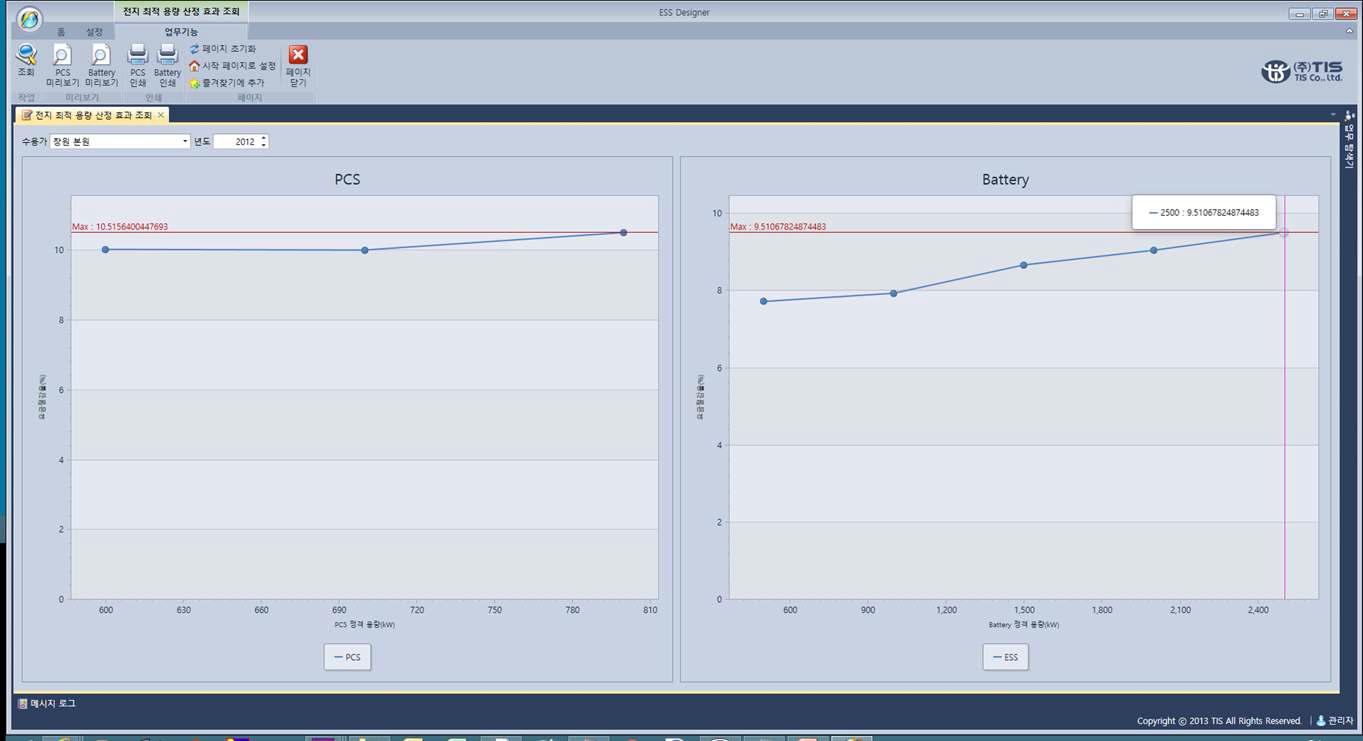Click the PCS chart title
The image size is (1363, 741).
click(x=347, y=180)
